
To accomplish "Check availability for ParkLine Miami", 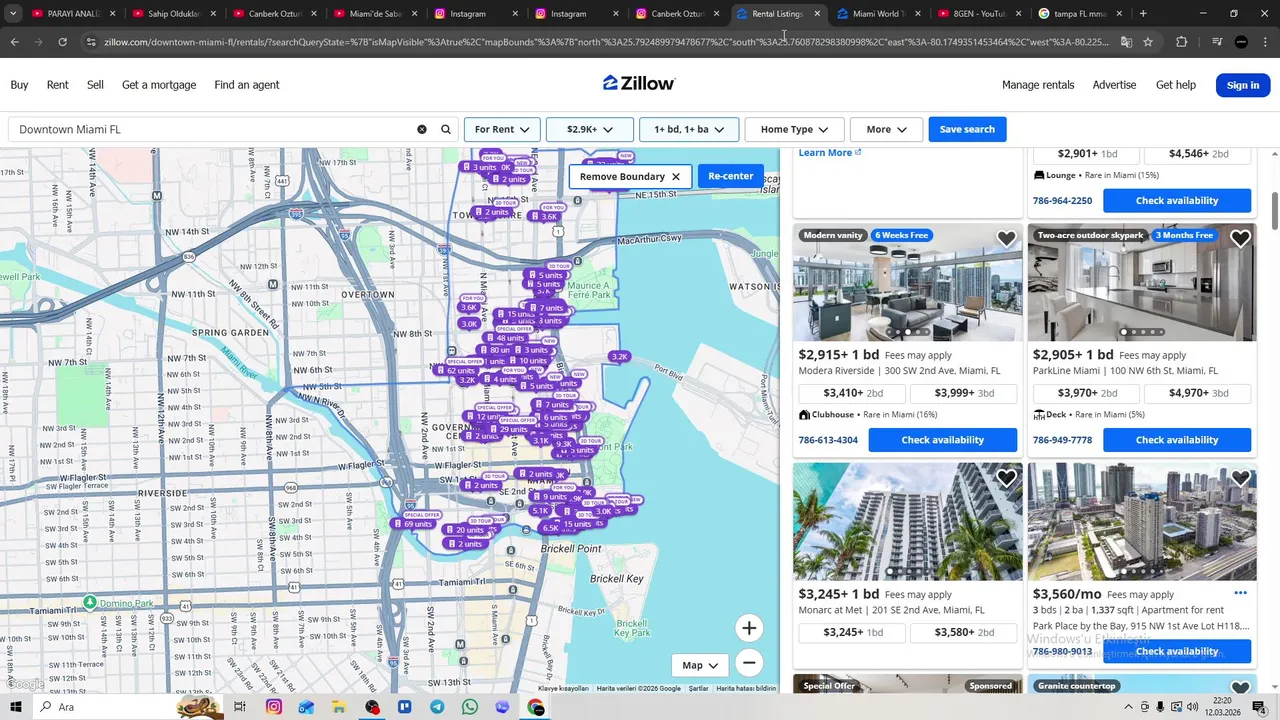I will pyautogui.click(x=1177, y=440).
